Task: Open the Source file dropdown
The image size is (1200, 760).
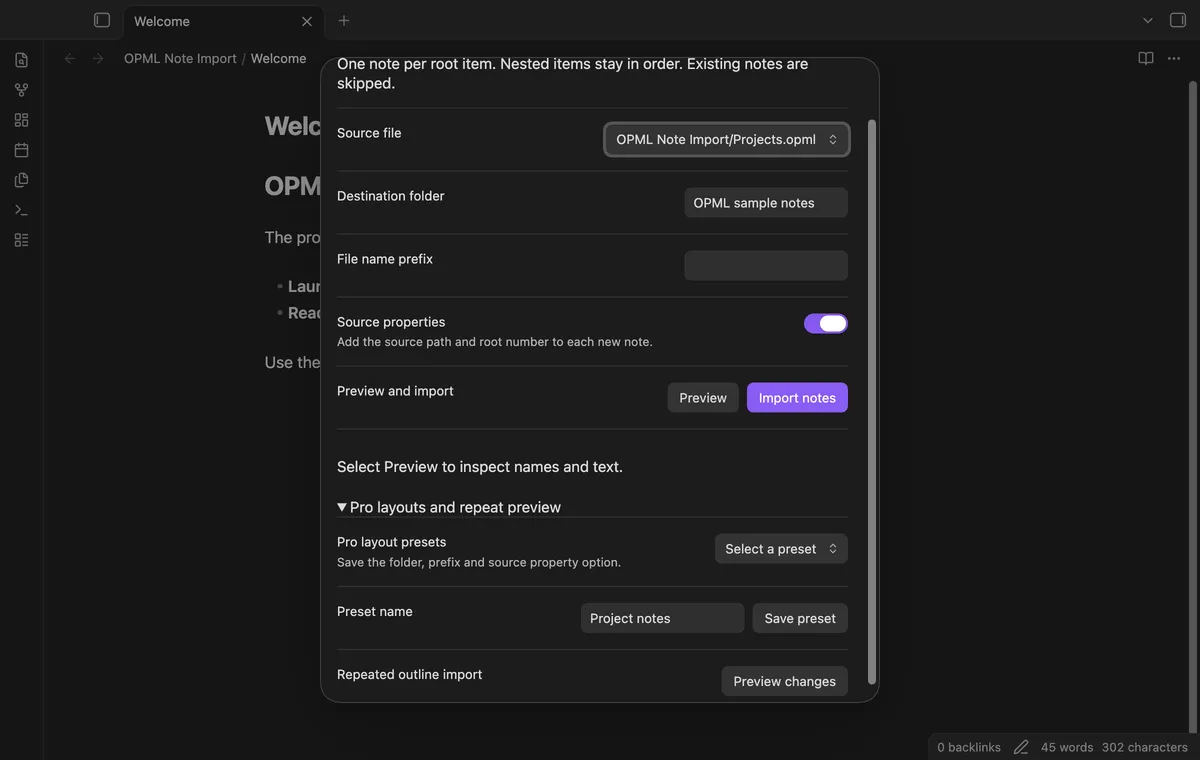Action: pos(727,140)
